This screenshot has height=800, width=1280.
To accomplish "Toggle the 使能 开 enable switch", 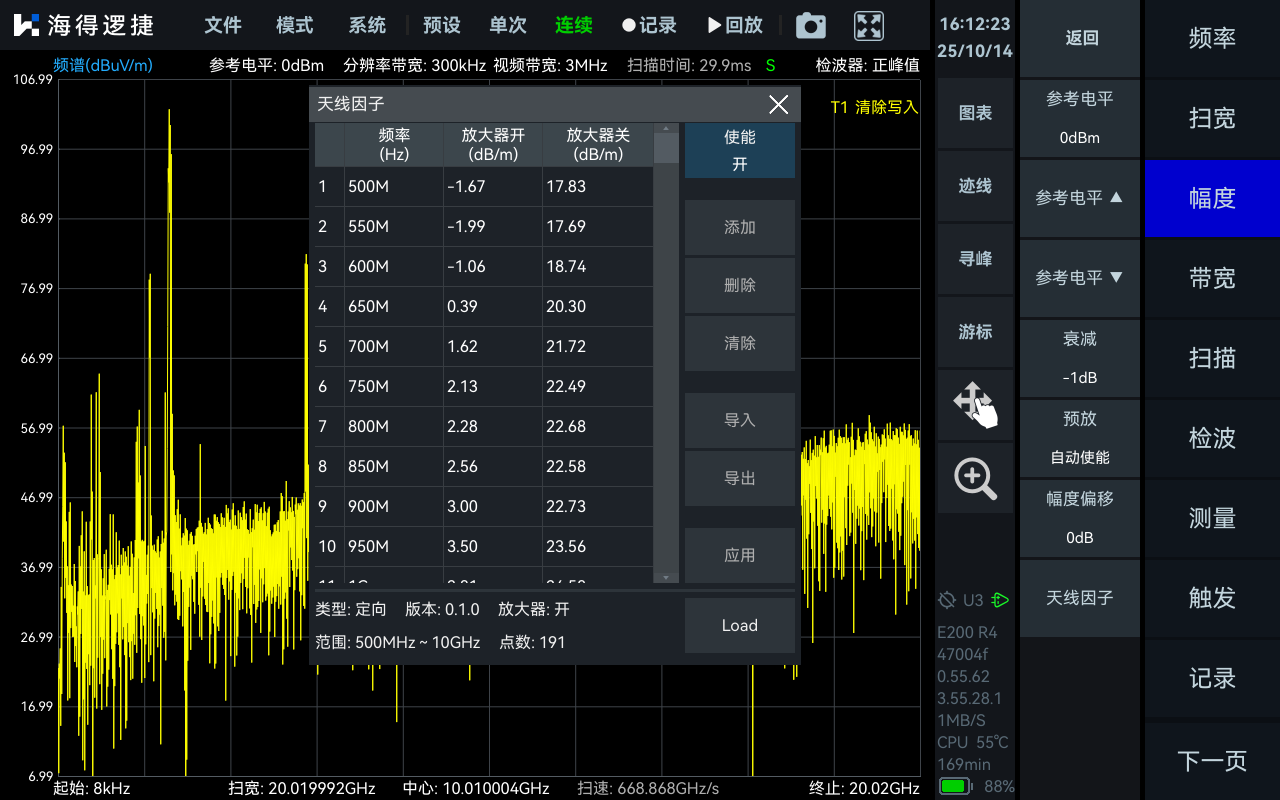I will coord(739,151).
